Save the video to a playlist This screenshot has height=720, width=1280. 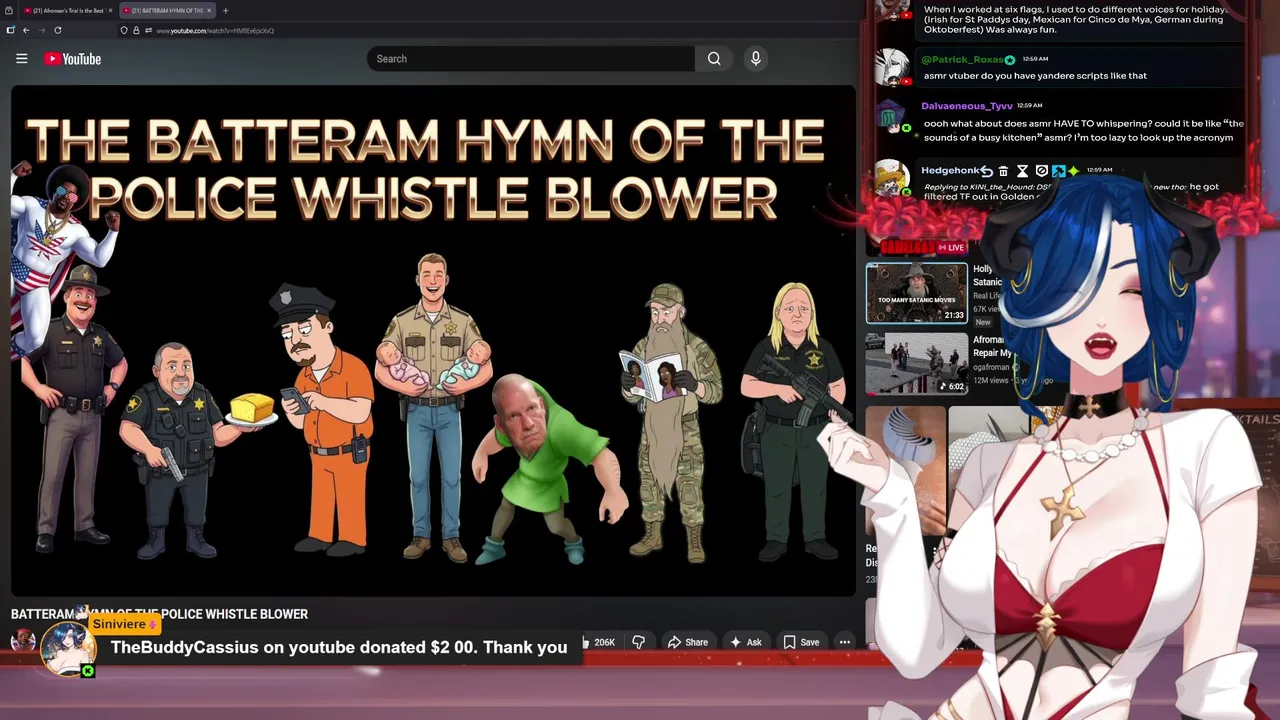click(x=801, y=642)
